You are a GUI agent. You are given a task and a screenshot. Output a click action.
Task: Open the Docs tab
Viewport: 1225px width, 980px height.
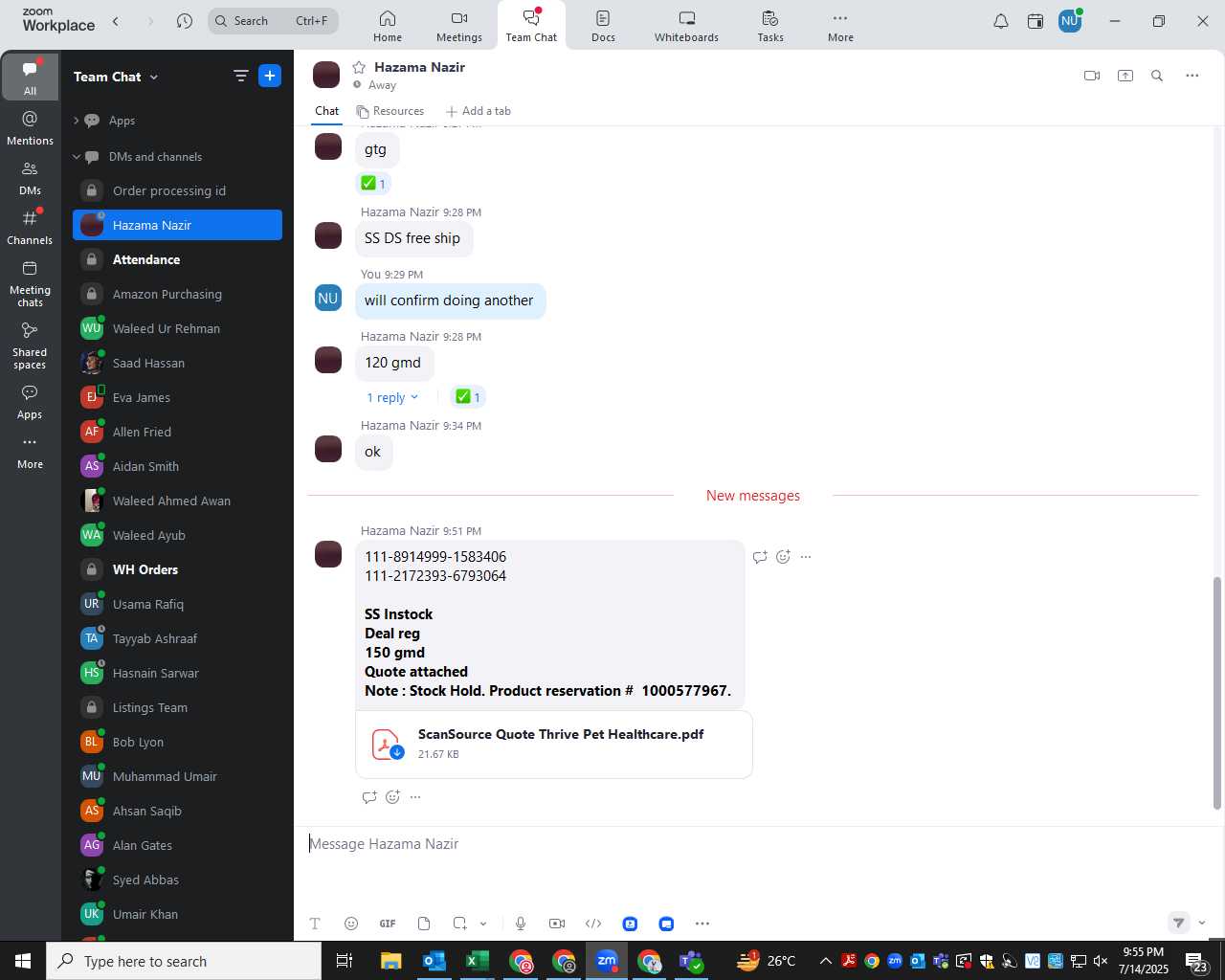coord(603,26)
